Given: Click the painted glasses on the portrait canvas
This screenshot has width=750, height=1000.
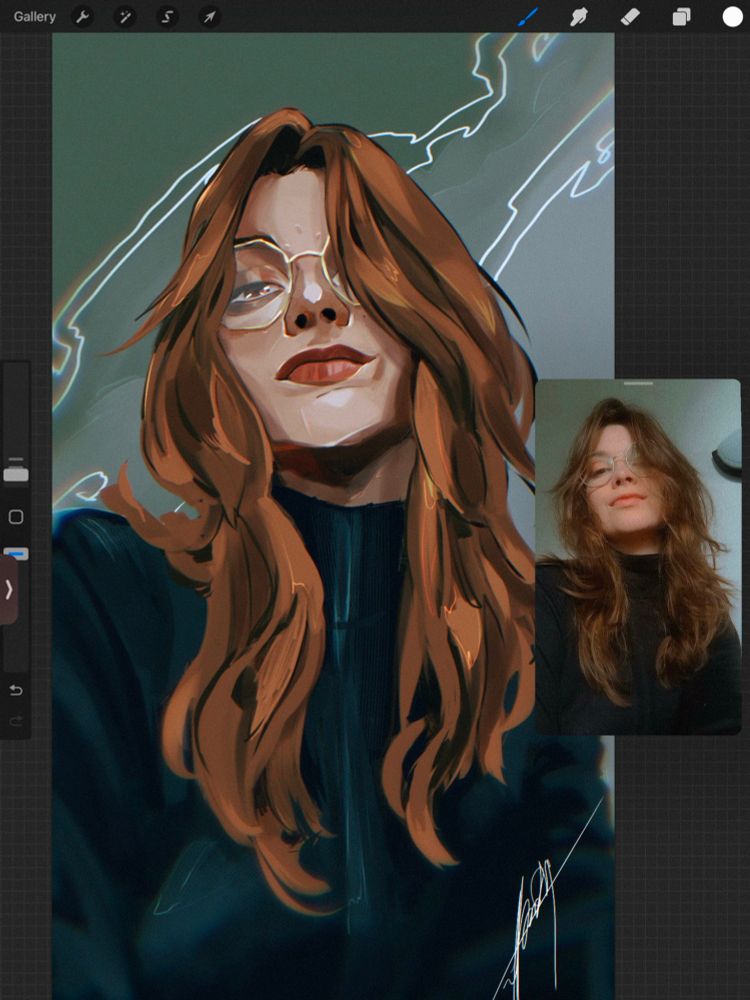Looking at the screenshot, I should point(290,284).
